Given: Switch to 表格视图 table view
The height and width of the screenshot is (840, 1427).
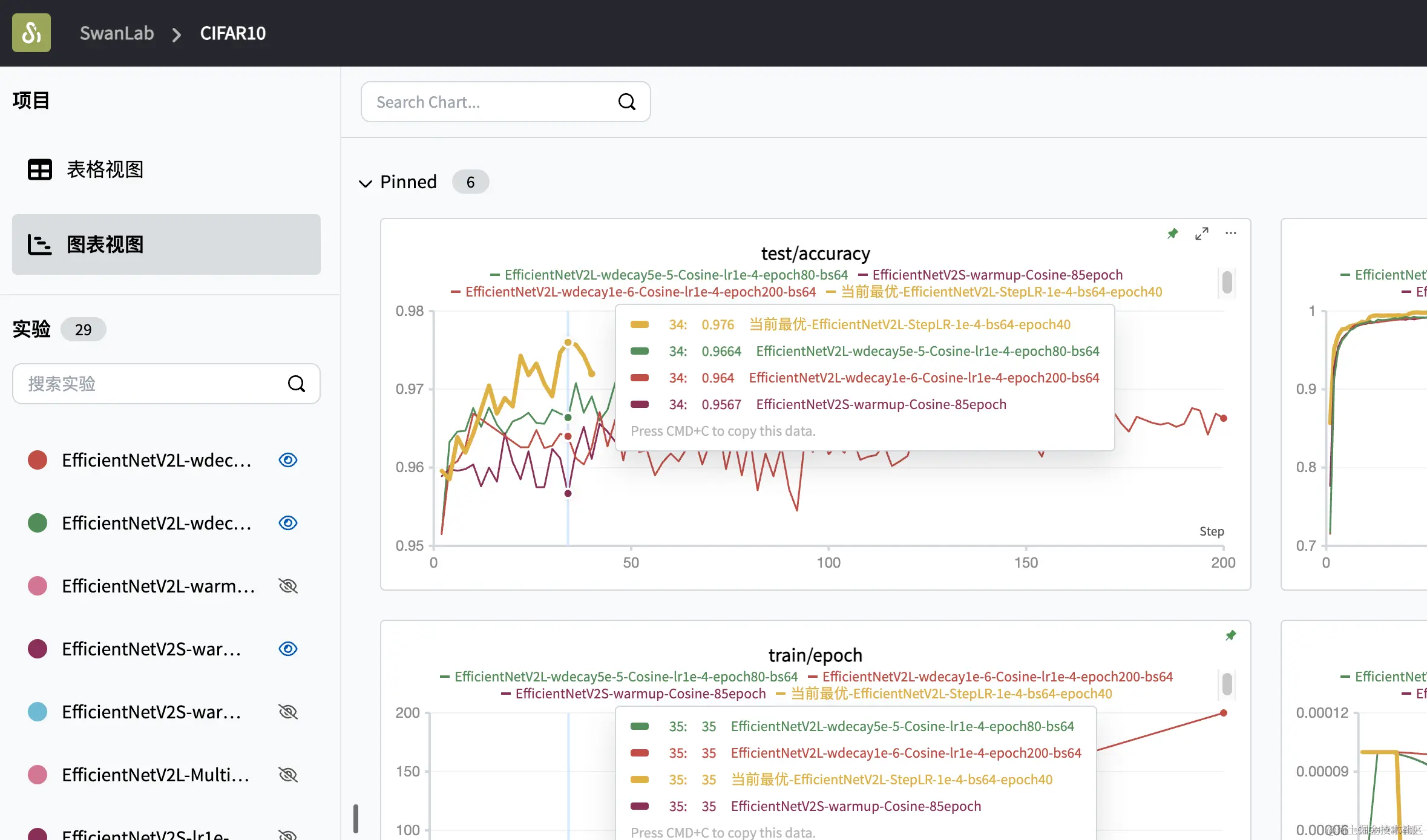Looking at the screenshot, I should [x=105, y=169].
